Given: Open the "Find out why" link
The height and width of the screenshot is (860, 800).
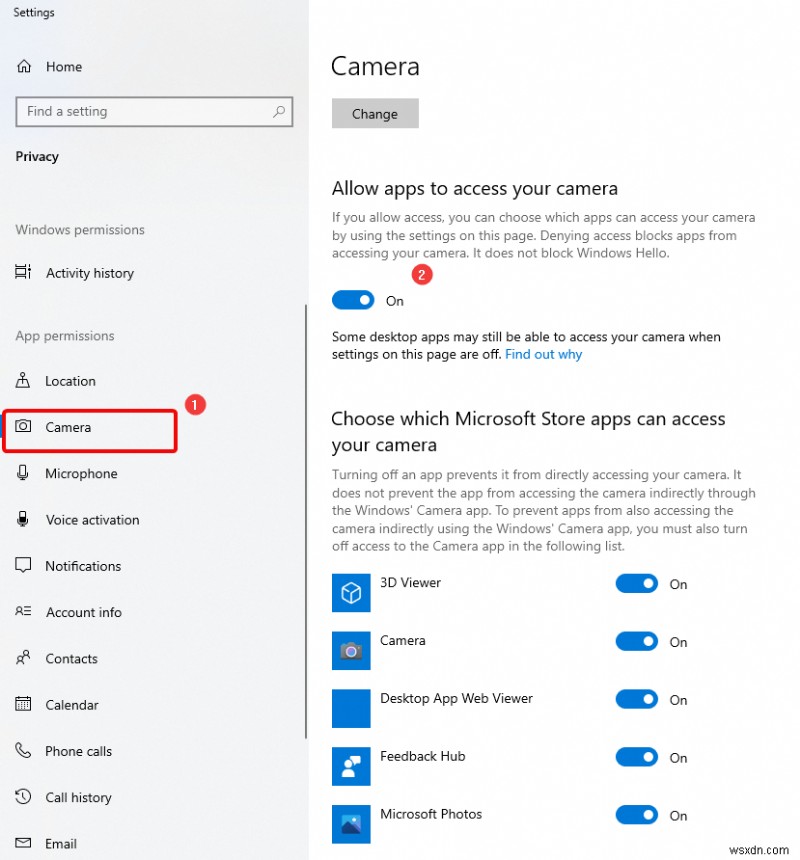Looking at the screenshot, I should point(543,354).
